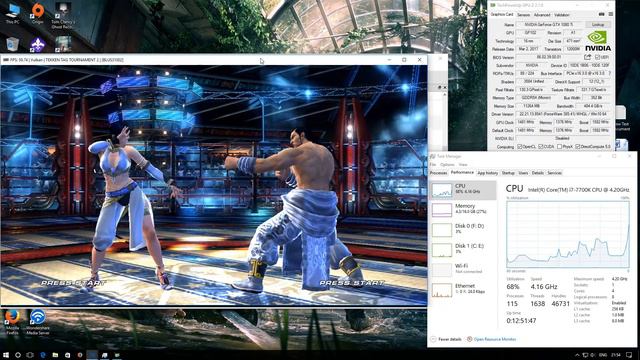Open the Advanced tab in GPU-Z
Screen dimensions: 640x360
coord(542,15)
